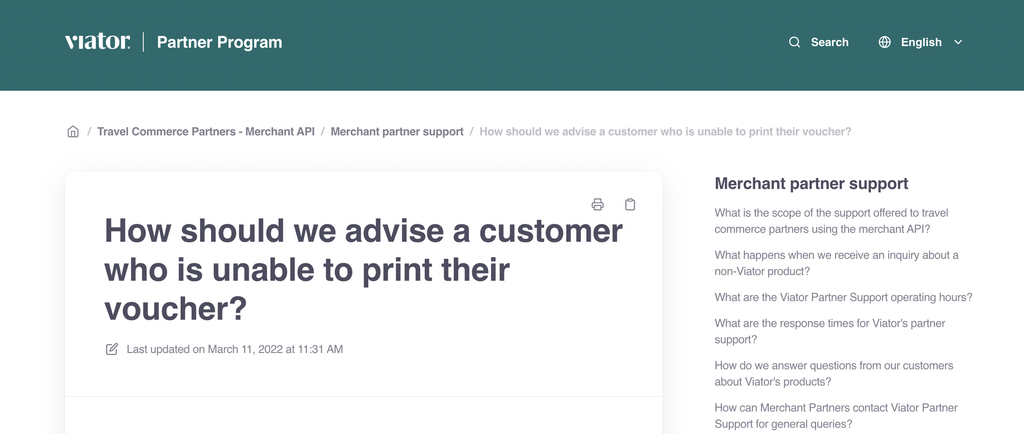This screenshot has height=434, width=1024.
Task: Click the search magnifier icon
Action: pos(794,42)
